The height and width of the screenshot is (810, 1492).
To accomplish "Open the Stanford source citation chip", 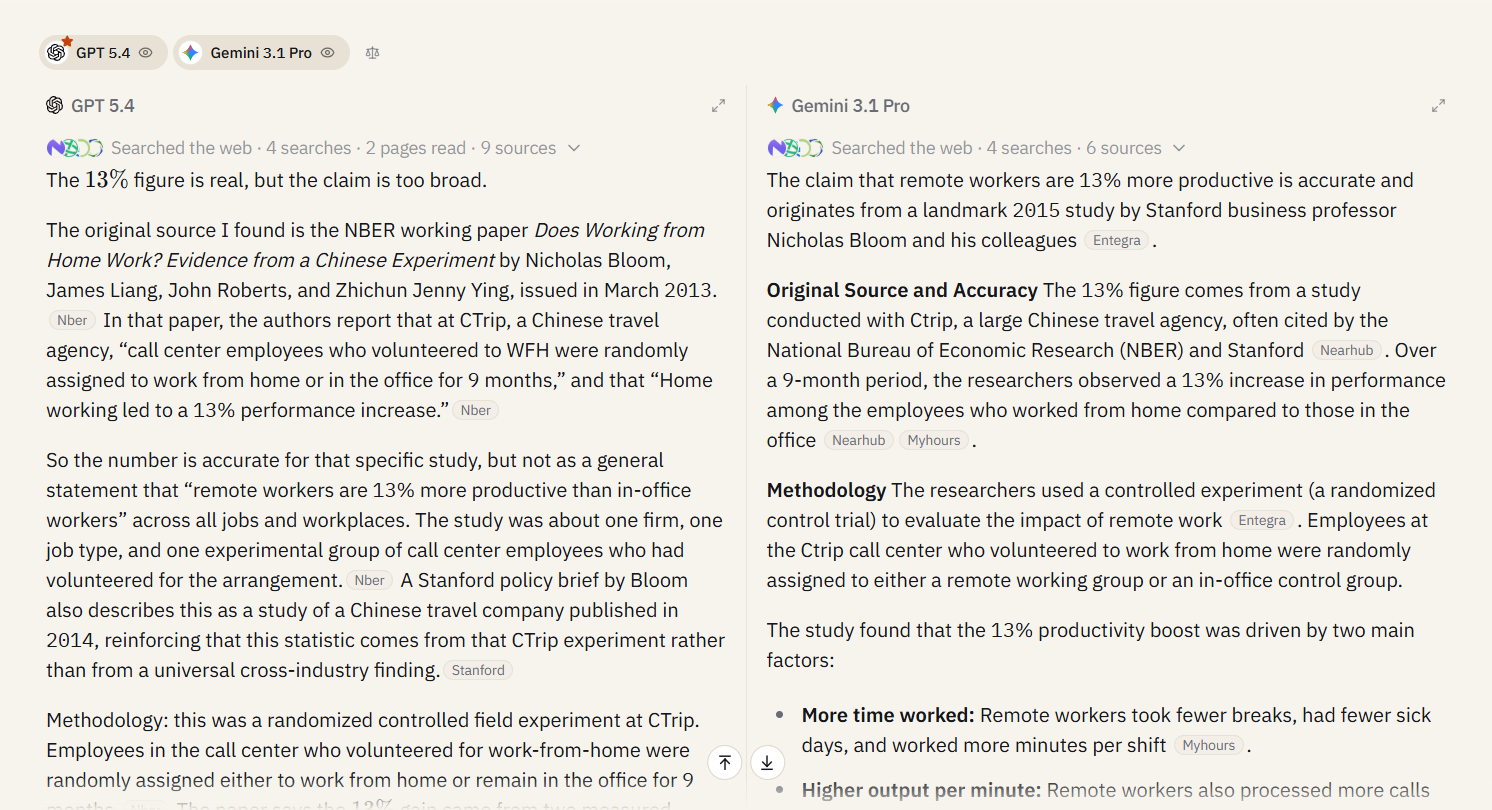I will tap(478, 671).
